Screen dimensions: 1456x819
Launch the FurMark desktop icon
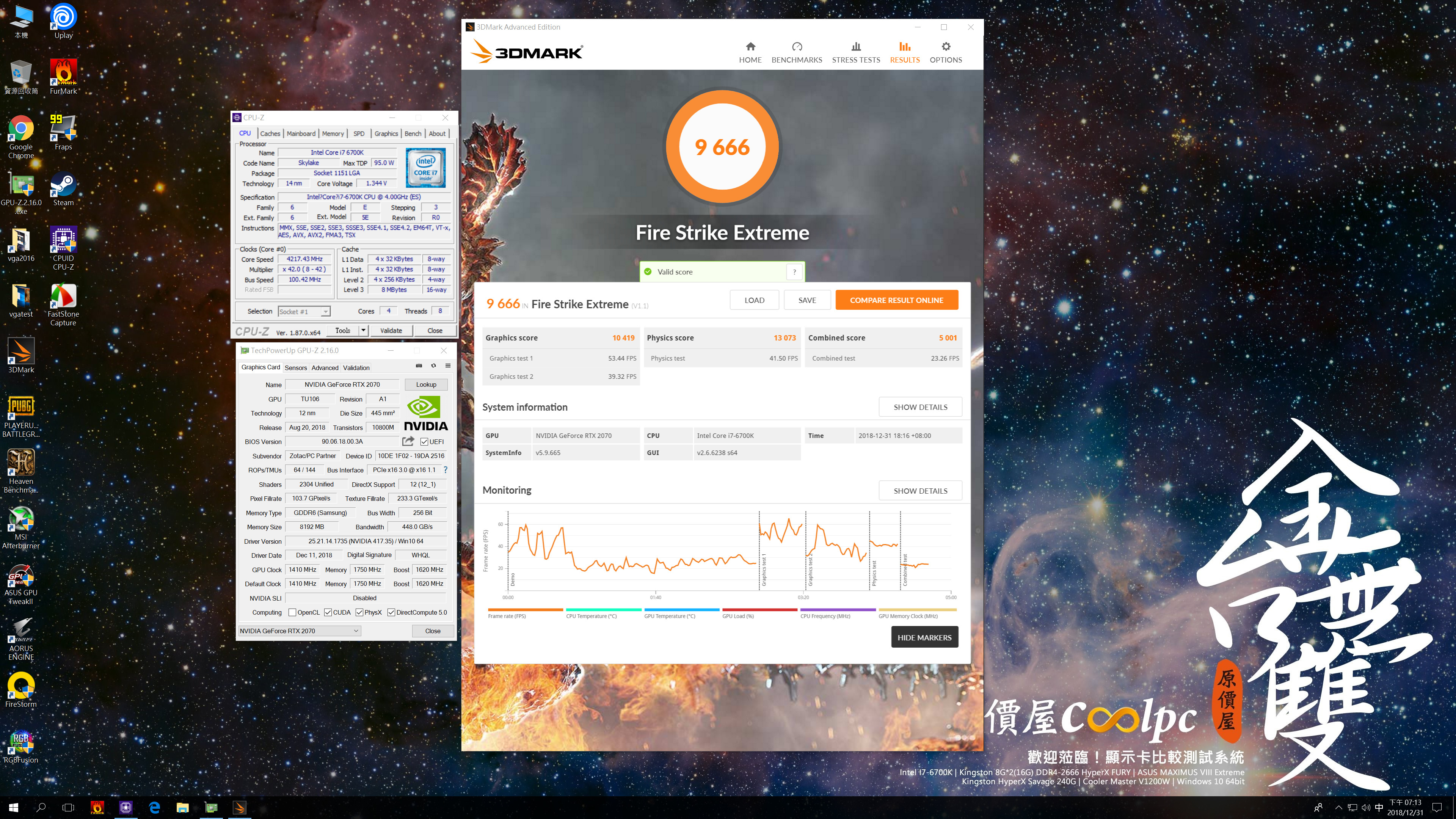[63, 77]
